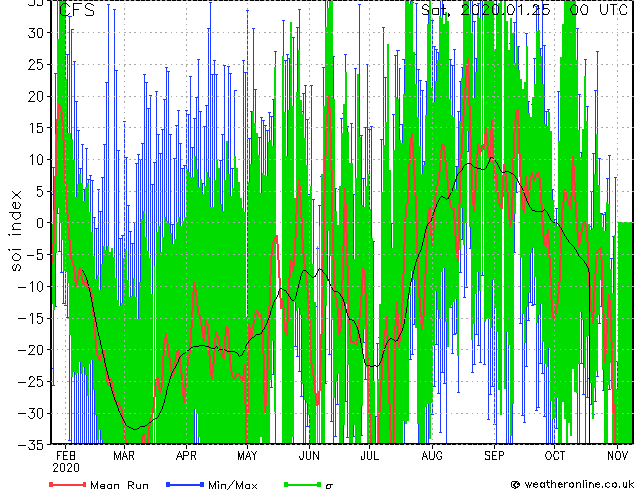The height and width of the screenshot is (490, 634).
Task: Click the y-axis value 0
Action: click(39, 223)
